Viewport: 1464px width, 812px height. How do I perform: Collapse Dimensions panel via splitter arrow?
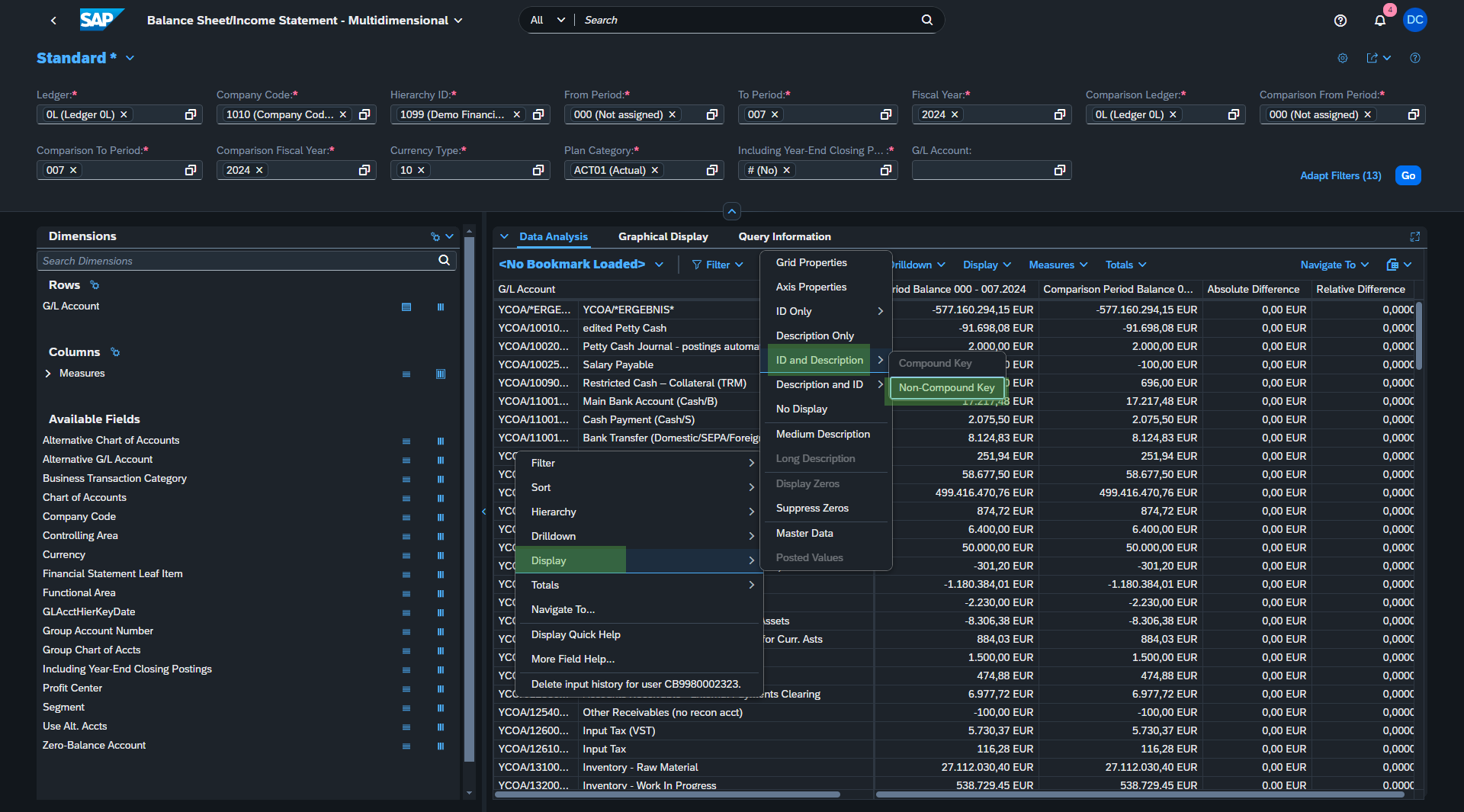coord(483,512)
